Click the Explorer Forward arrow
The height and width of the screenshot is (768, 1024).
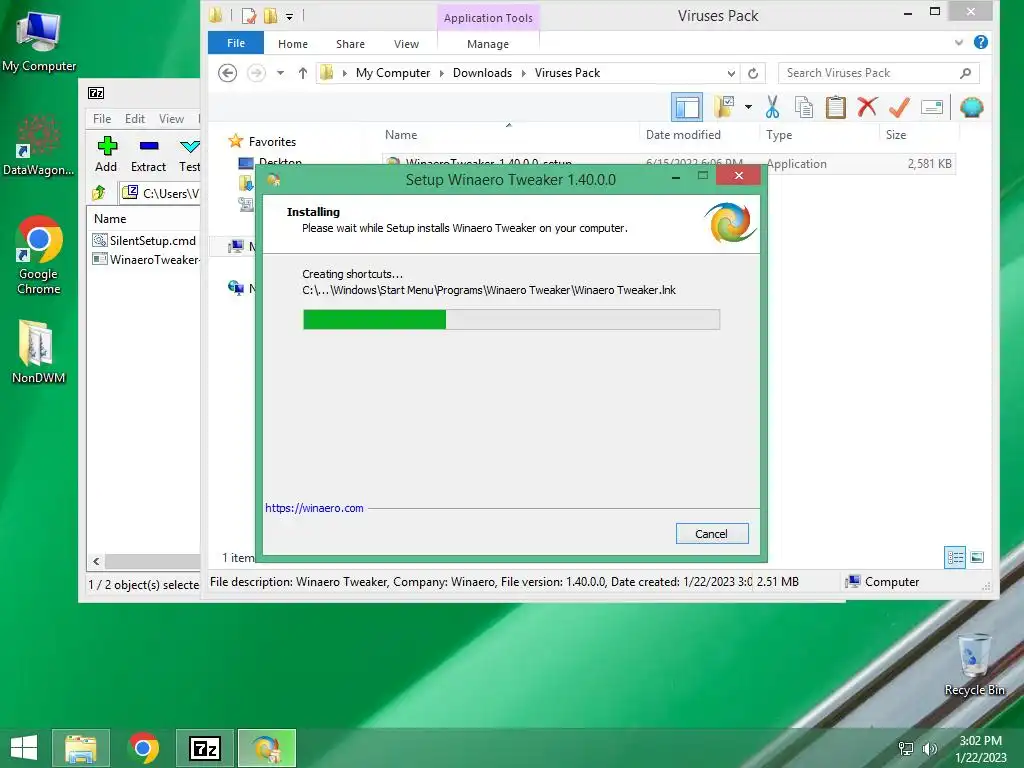point(256,72)
